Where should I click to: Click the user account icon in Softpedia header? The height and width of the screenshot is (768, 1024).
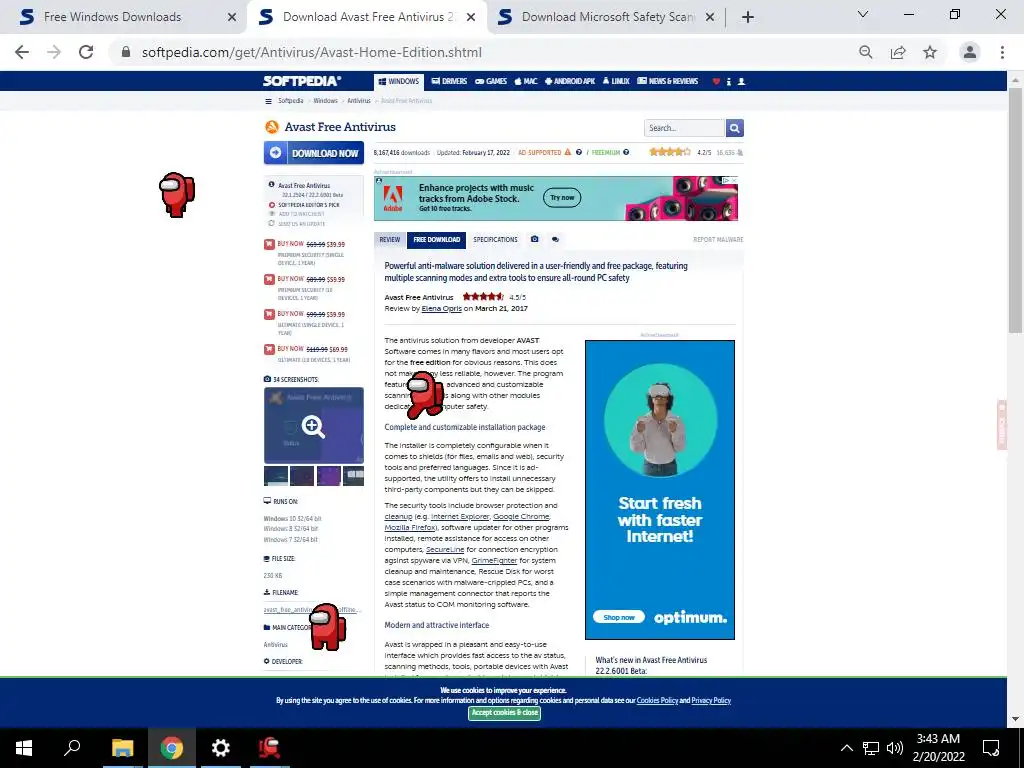(x=741, y=82)
